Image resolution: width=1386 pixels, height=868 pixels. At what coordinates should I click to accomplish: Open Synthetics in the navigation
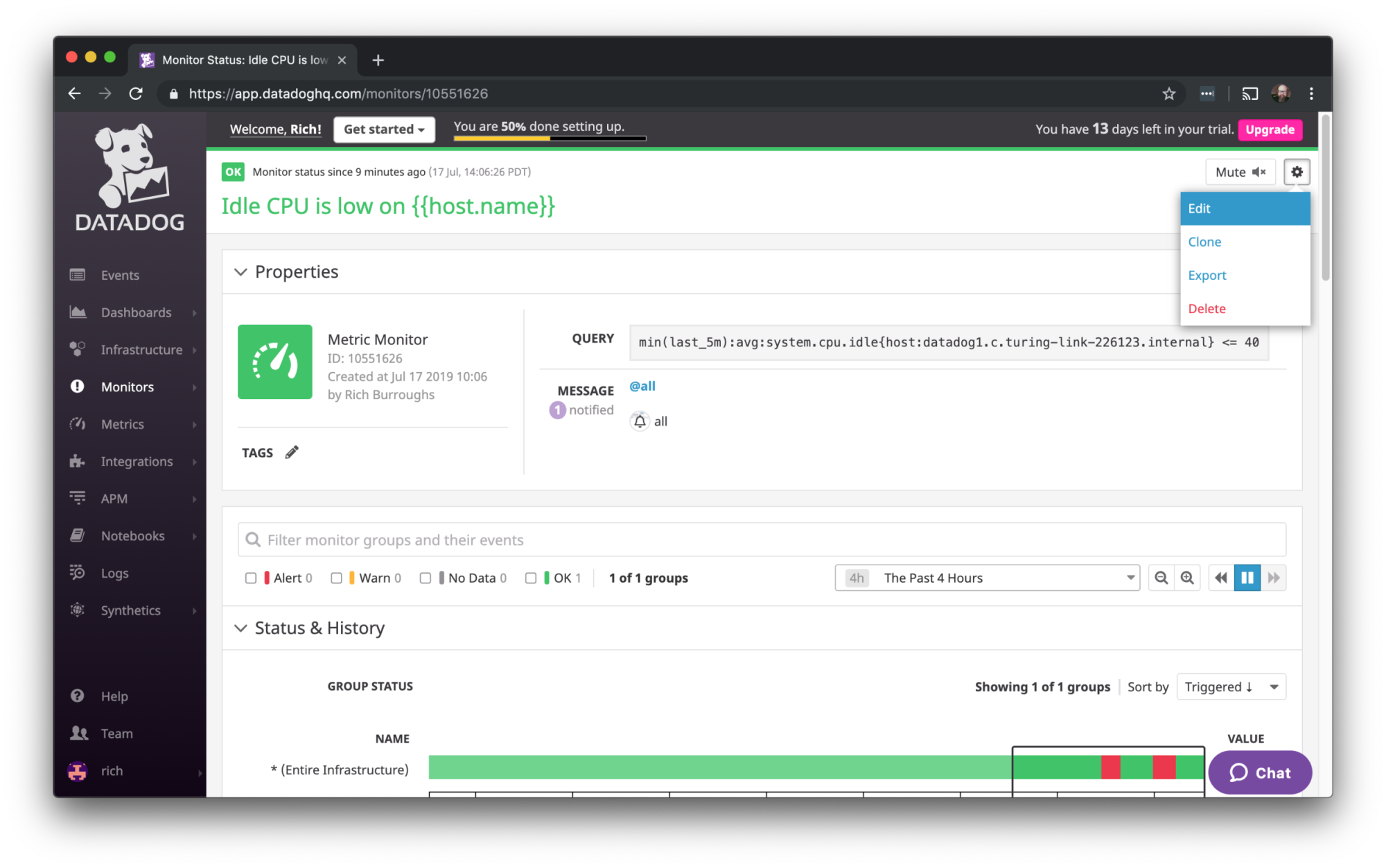pos(130,610)
